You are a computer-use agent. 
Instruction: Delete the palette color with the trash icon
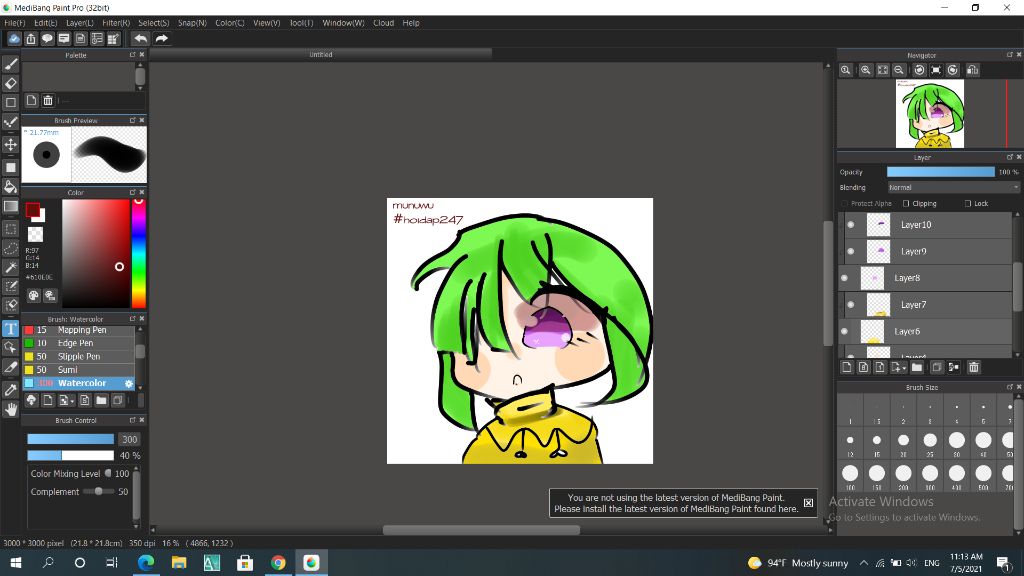pyautogui.click(x=48, y=101)
